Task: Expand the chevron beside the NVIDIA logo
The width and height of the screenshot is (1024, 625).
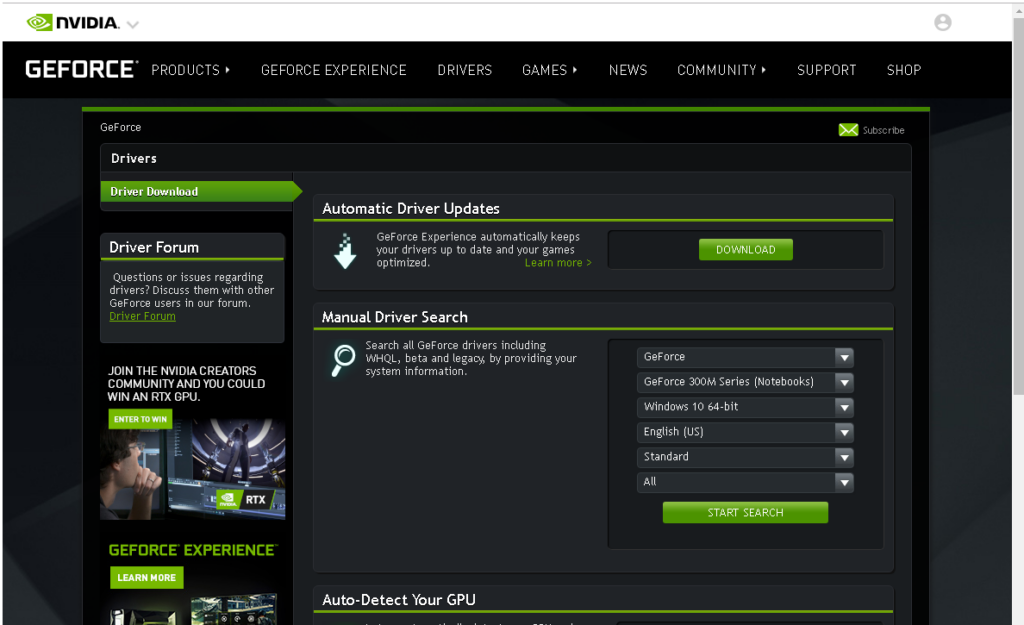Action: [x=133, y=25]
